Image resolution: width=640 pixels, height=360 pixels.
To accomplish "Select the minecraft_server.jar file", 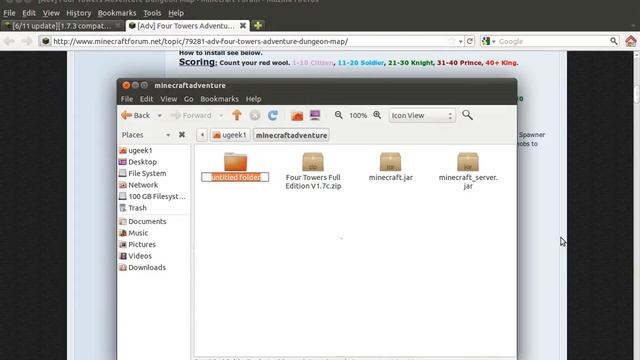I will click(x=468, y=171).
